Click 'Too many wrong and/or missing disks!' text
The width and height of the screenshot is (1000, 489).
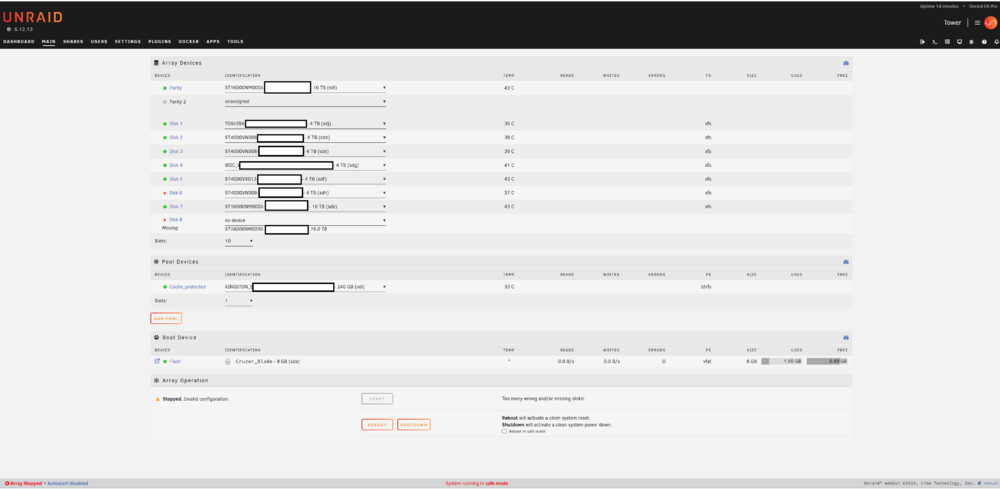point(543,398)
